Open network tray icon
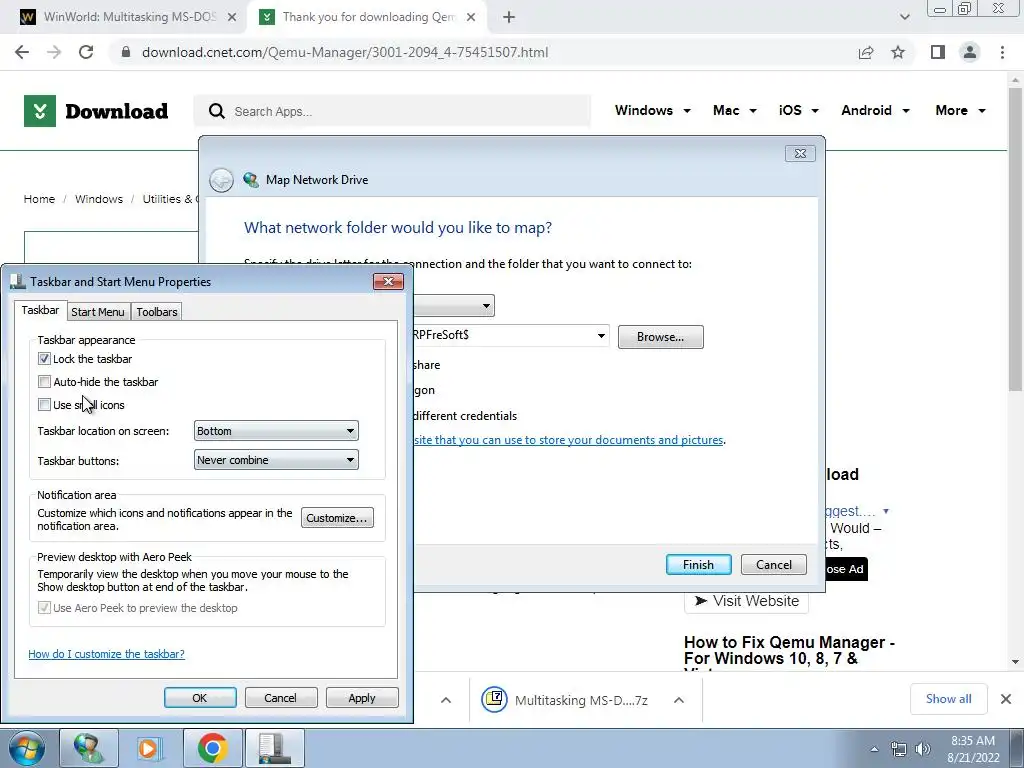1024x768 pixels. [899, 749]
